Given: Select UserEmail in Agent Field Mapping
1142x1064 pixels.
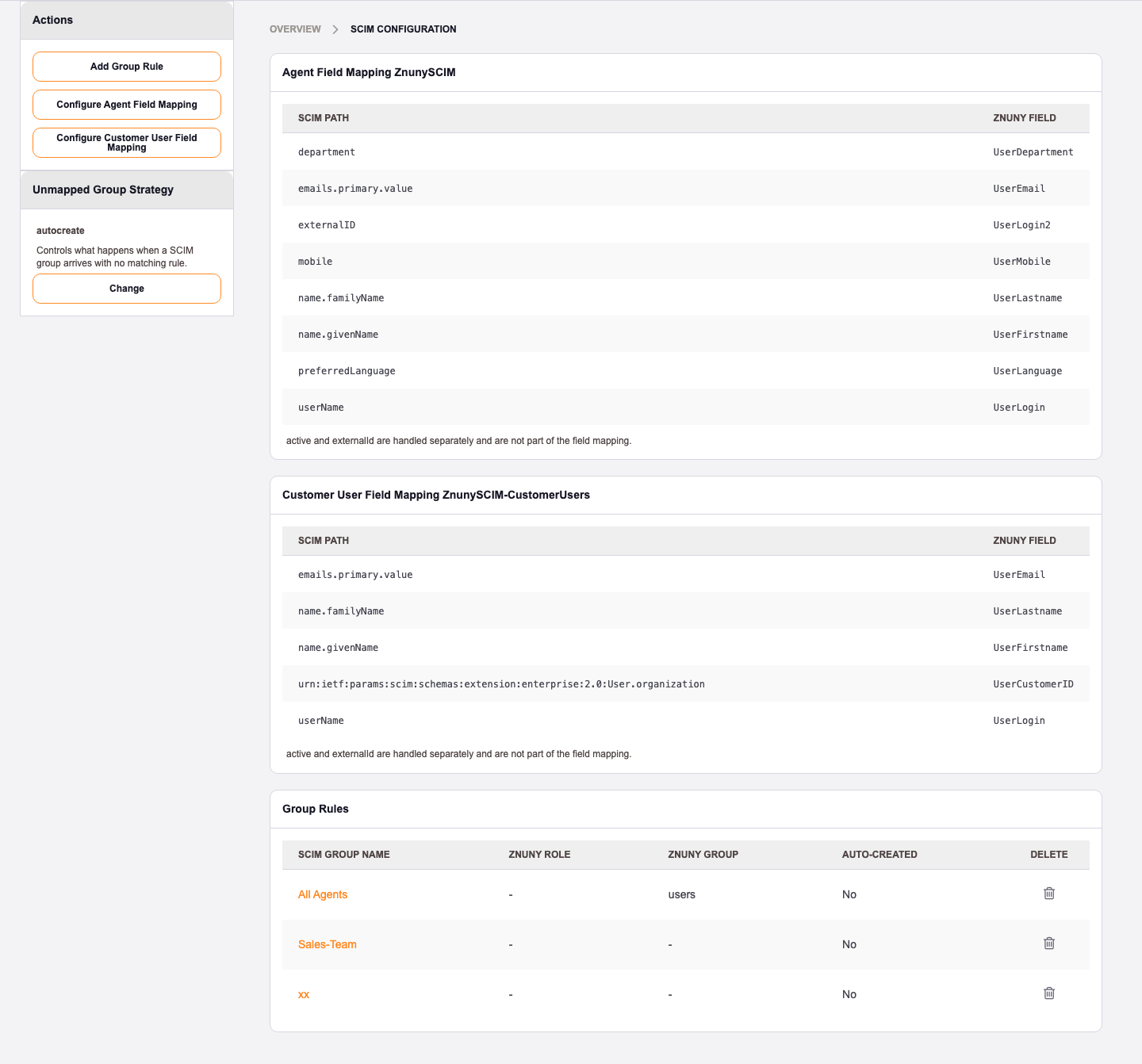Looking at the screenshot, I should pyautogui.click(x=1019, y=189).
